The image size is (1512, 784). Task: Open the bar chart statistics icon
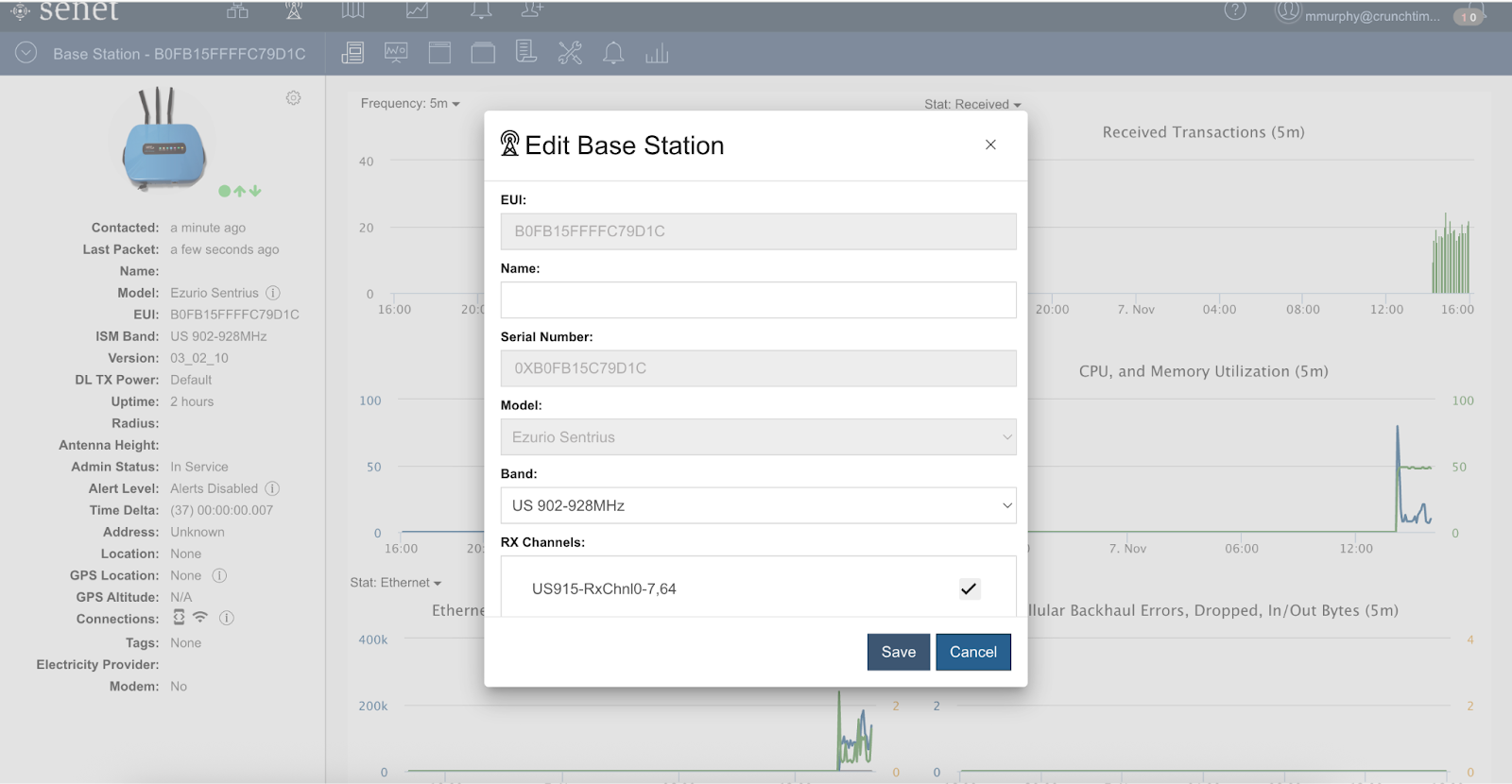click(657, 54)
